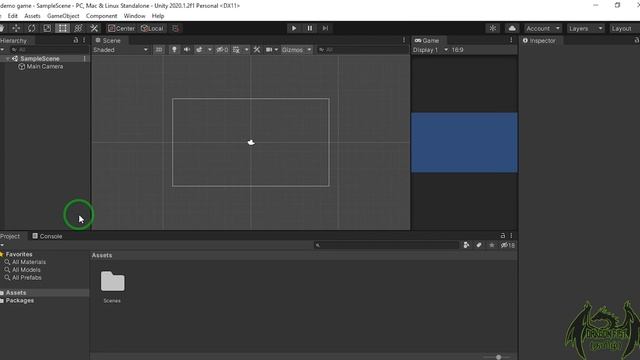Open the Account dropdown
Image resolution: width=640 pixels, height=360 pixels.
point(542,28)
